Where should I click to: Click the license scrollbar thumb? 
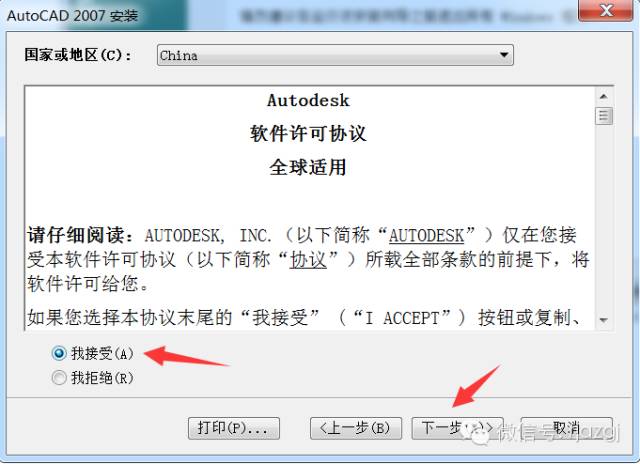click(x=604, y=116)
